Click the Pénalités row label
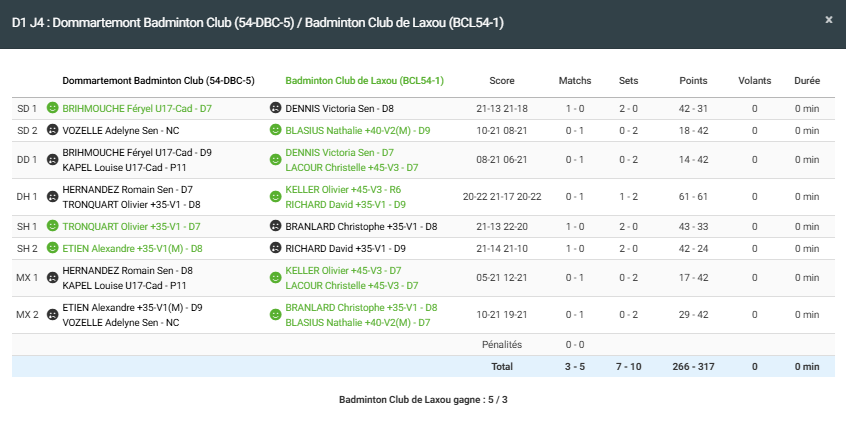The image size is (846, 441). click(502, 344)
